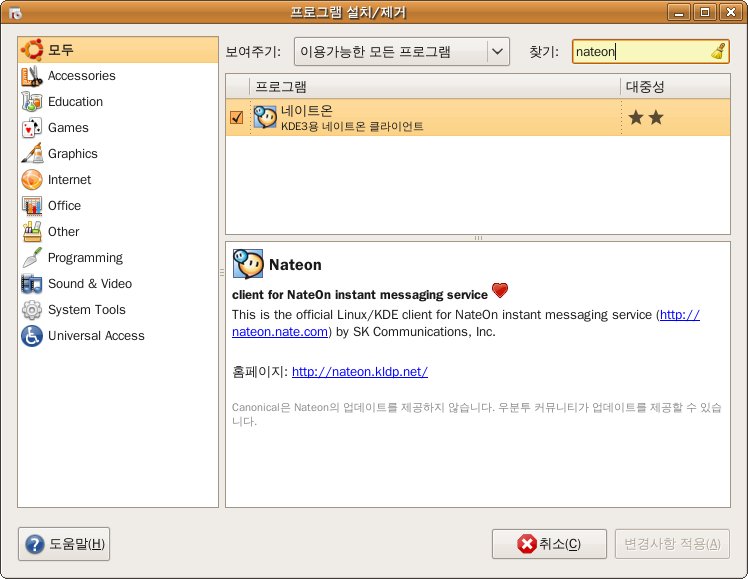Sort by the 프로그램 column header
The image size is (748, 579).
(x=435, y=86)
